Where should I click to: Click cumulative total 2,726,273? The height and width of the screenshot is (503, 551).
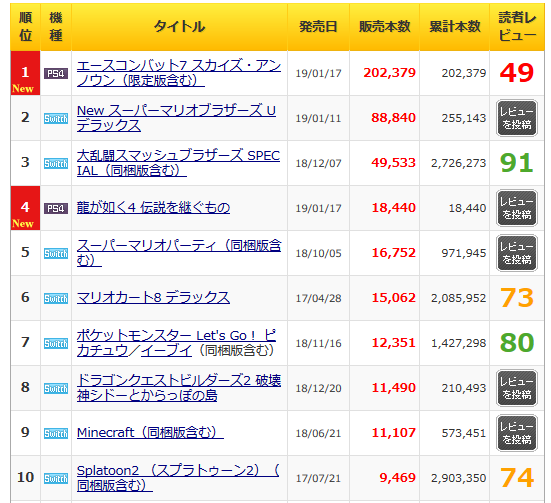[459, 163]
